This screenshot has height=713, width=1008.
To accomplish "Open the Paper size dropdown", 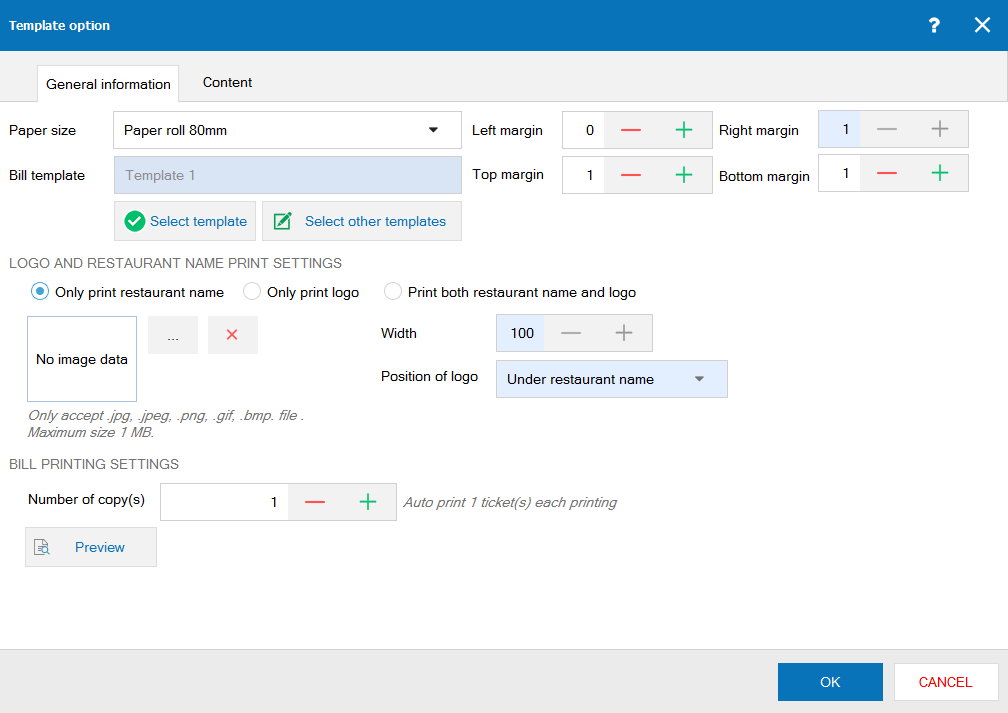I will click(287, 130).
